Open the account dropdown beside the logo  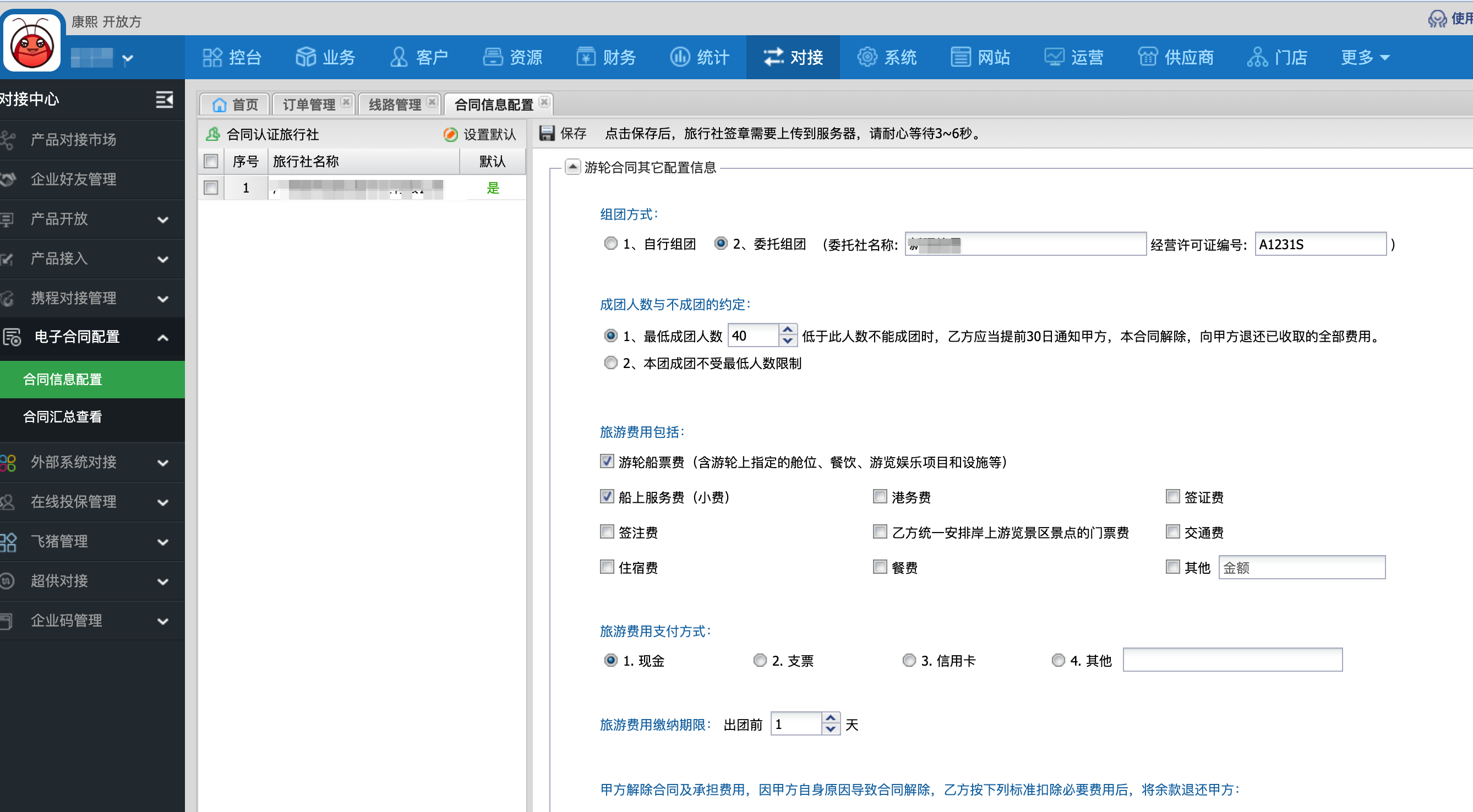click(128, 58)
